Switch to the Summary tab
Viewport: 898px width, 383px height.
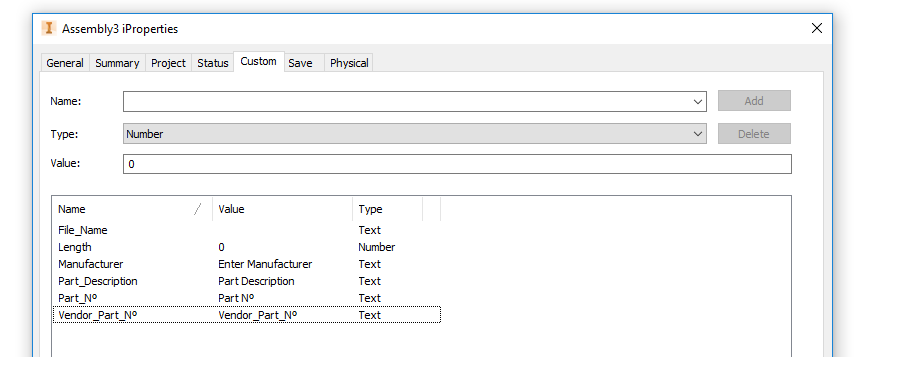point(117,63)
